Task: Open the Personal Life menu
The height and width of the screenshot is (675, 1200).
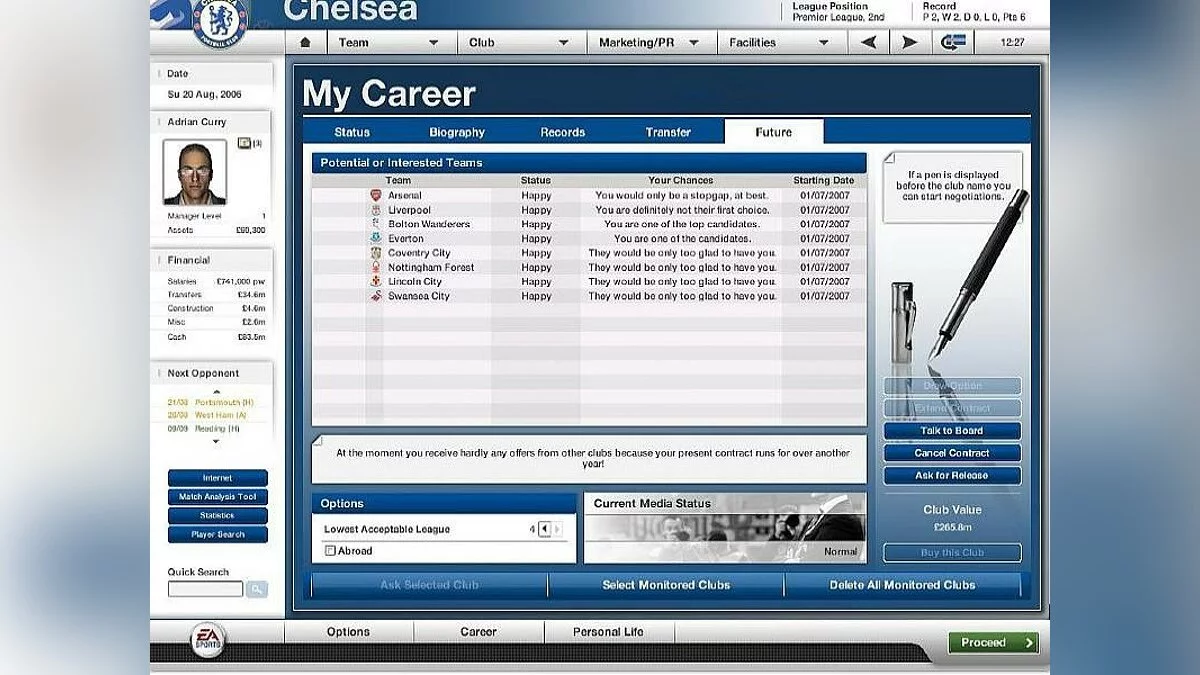Action: pos(609,632)
